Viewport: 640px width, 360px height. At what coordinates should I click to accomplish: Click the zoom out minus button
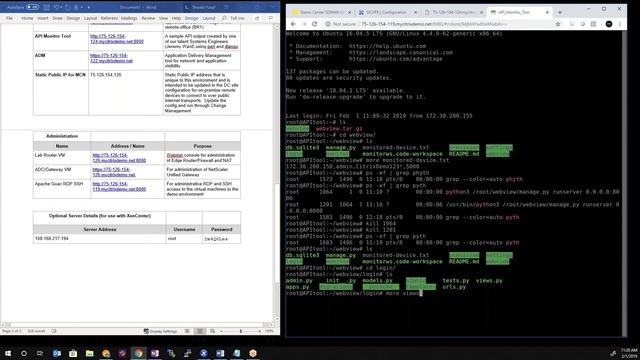tap(222, 331)
